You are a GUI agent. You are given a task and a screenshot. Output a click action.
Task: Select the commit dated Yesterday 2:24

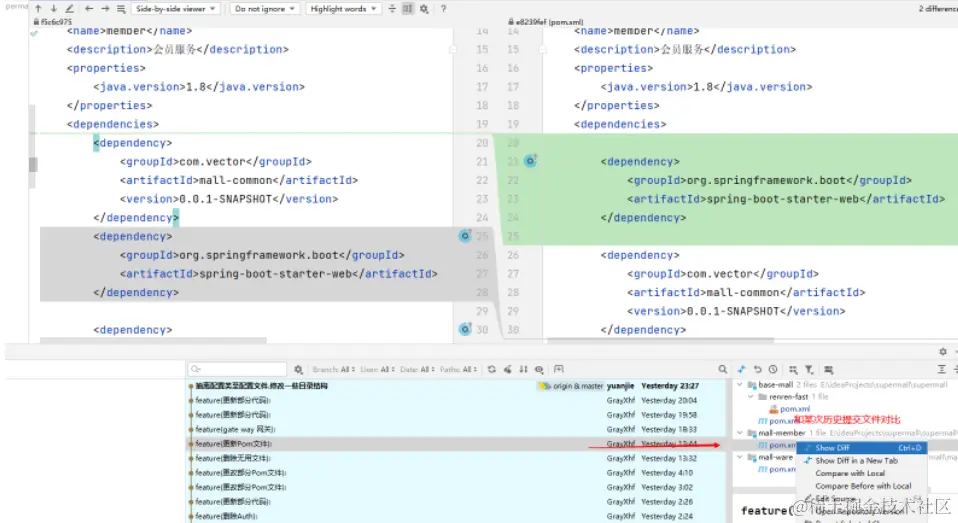pyautogui.click(x=457, y=516)
